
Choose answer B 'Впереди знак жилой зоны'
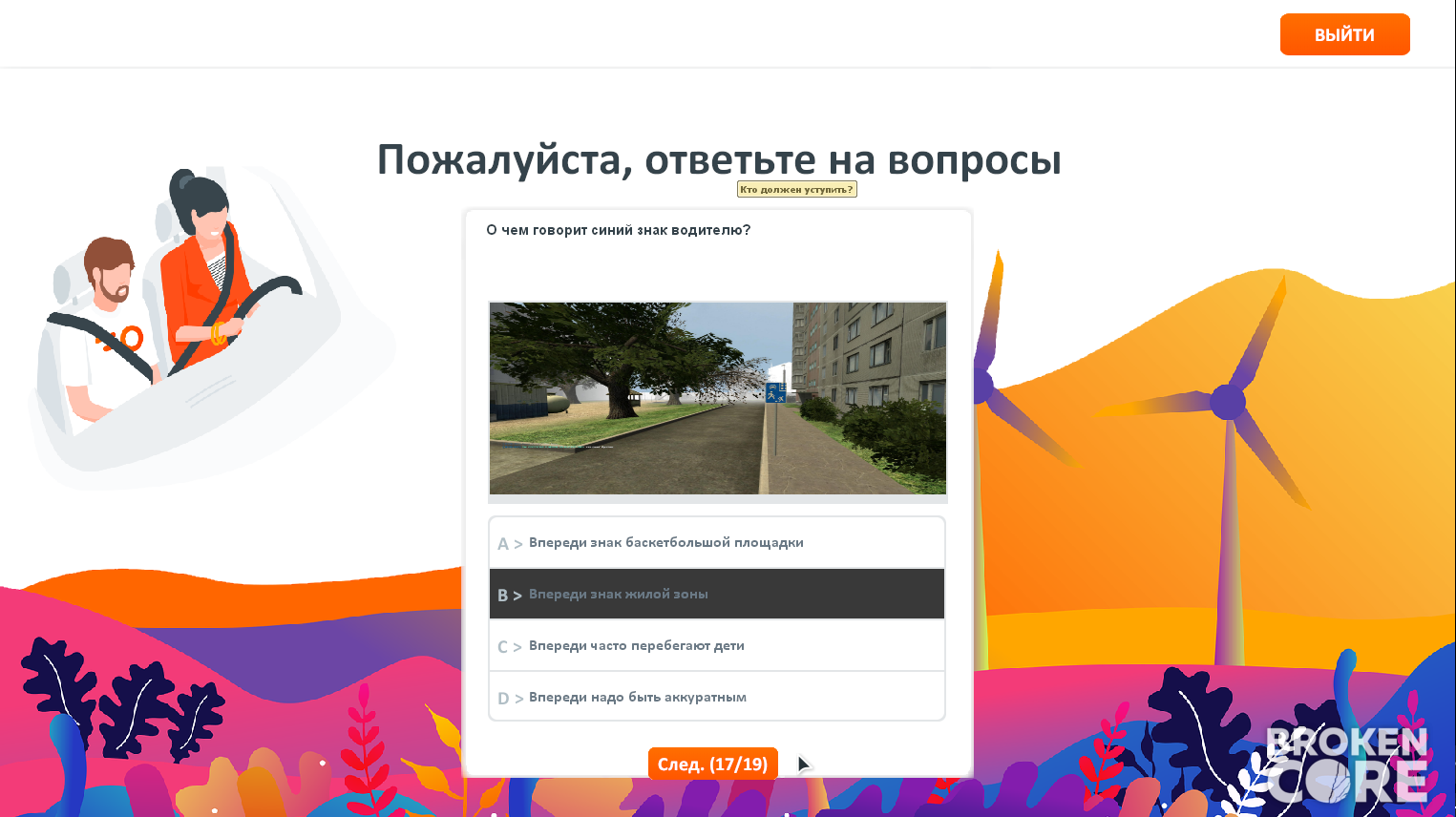[717, 594]
